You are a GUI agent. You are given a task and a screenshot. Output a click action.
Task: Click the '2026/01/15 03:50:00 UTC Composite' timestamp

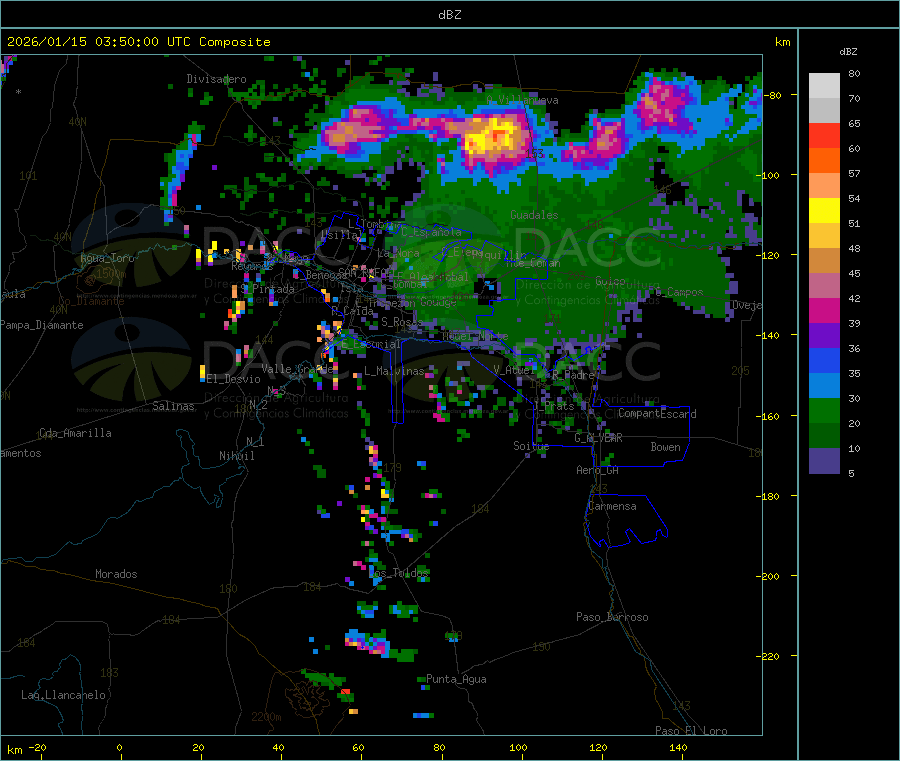coord(138,42)
